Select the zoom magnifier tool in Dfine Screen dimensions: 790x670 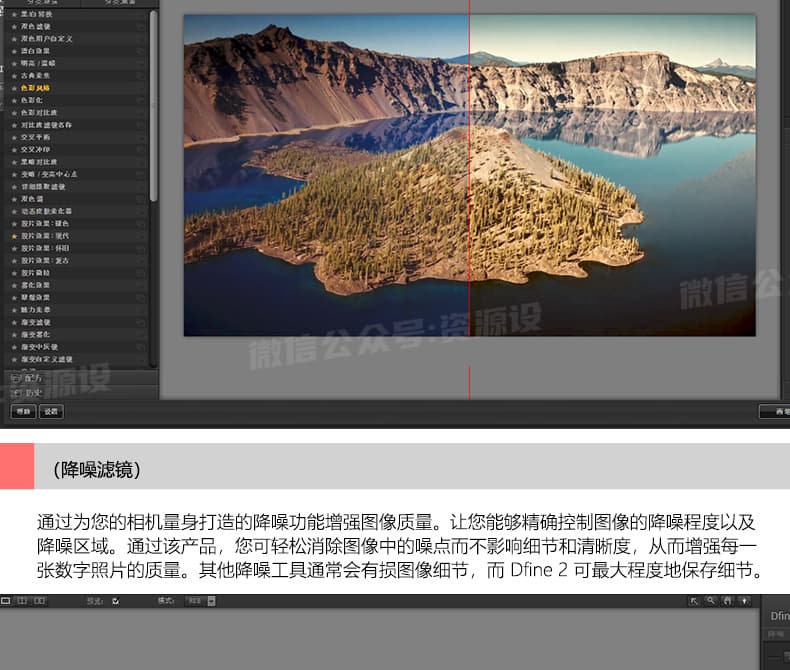coord(710,600)
